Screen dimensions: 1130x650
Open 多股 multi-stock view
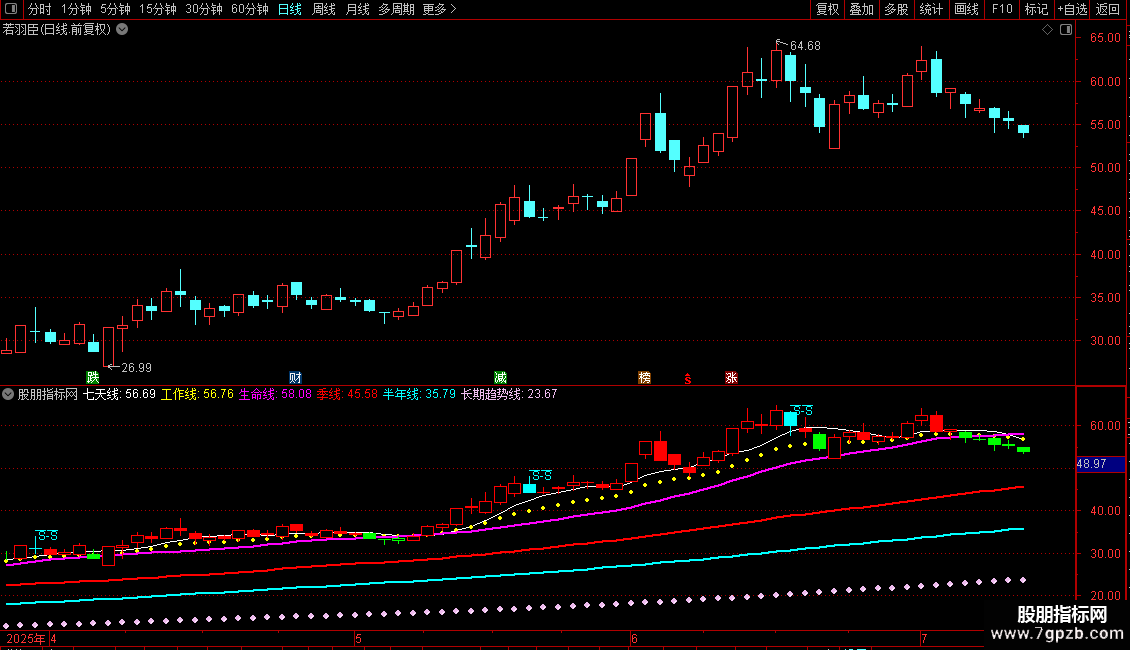point(896,9)
